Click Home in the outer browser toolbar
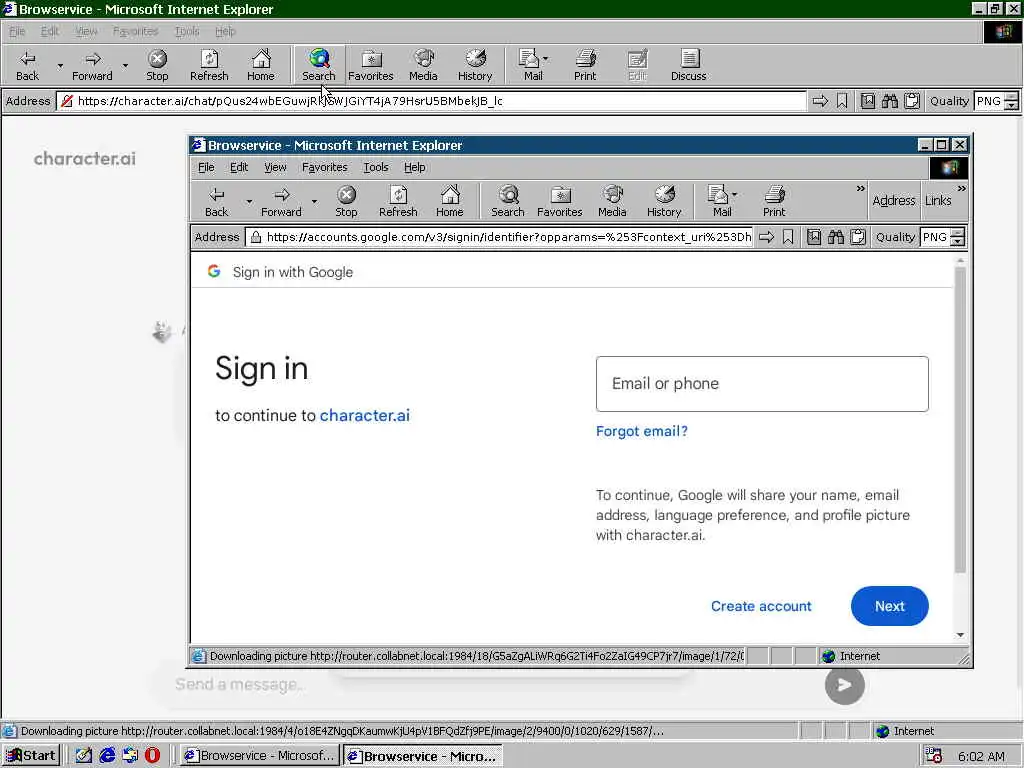This screenshot has width=1024, height=768. point(261,65)
